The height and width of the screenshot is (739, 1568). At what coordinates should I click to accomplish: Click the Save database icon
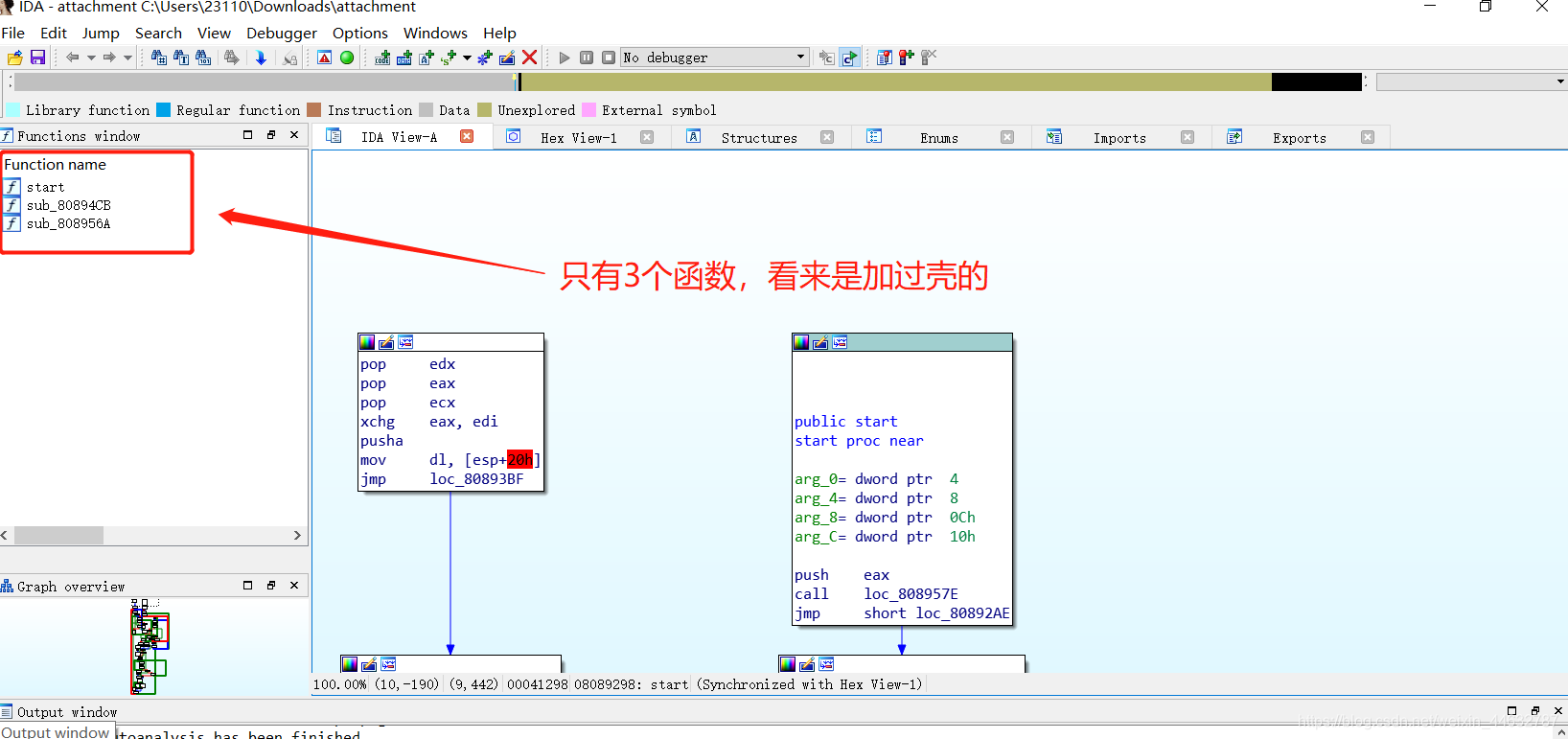click(x=38, y=58)
